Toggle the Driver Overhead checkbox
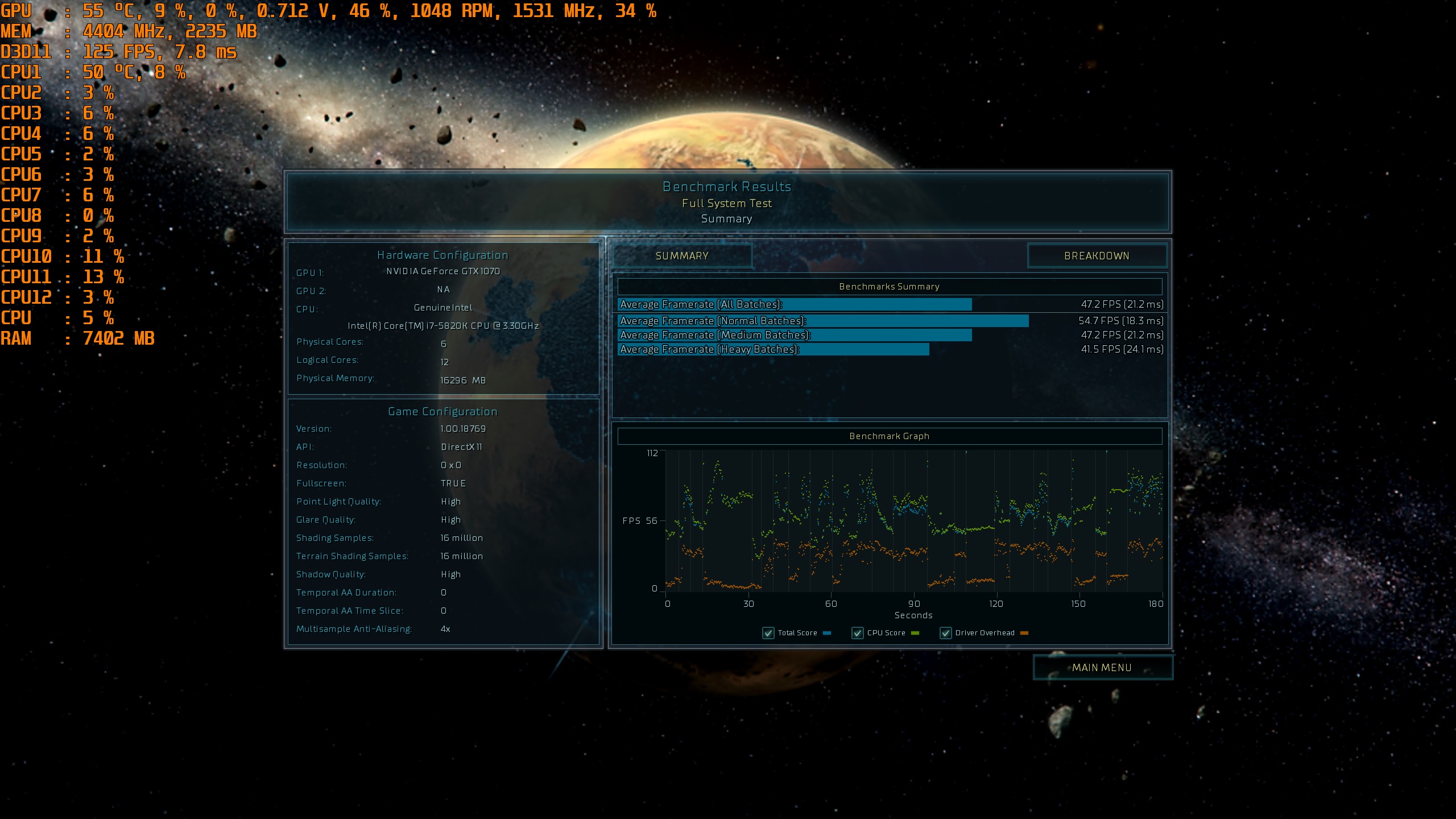Image resolution: width=1456 pixels, height=819 pixels. point(946,633)
